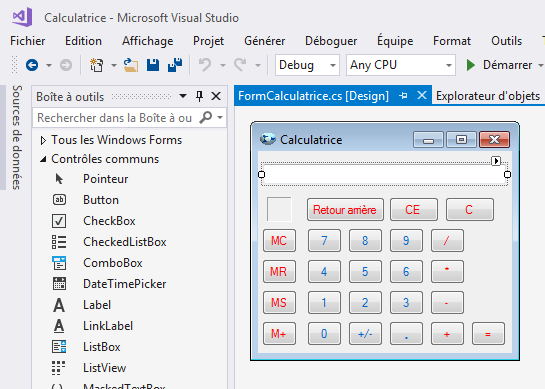Click the Open File folder icon
Viewport: 545px width, 389px height.
click(131, 65)
